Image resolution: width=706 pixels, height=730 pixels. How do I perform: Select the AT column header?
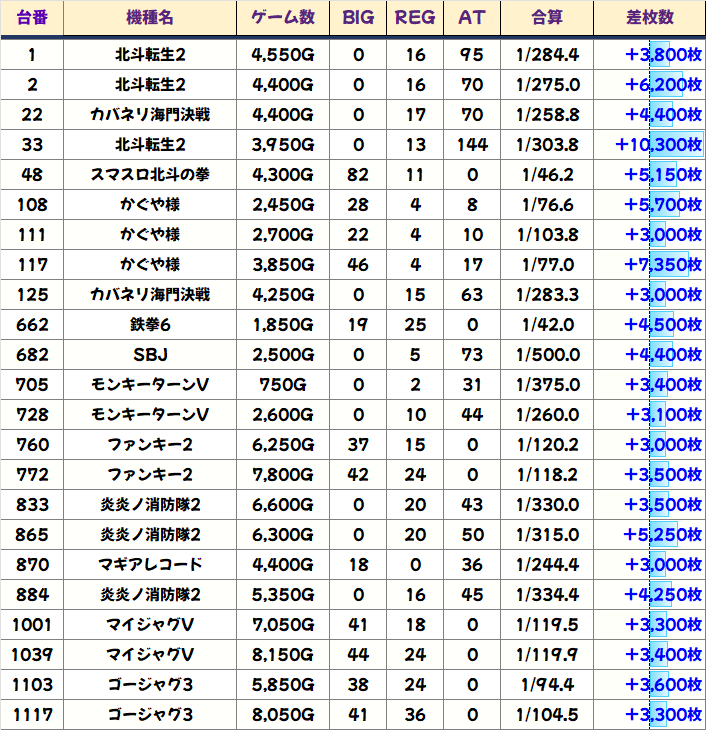coord(471,18)
